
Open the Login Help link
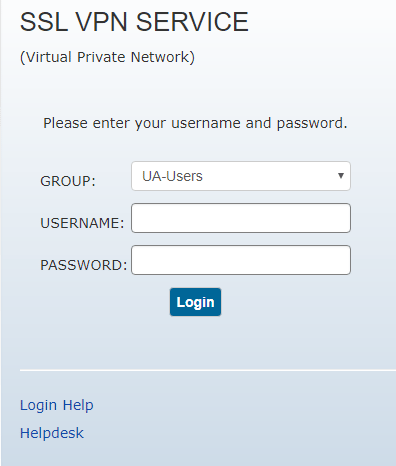click(57, 405)
